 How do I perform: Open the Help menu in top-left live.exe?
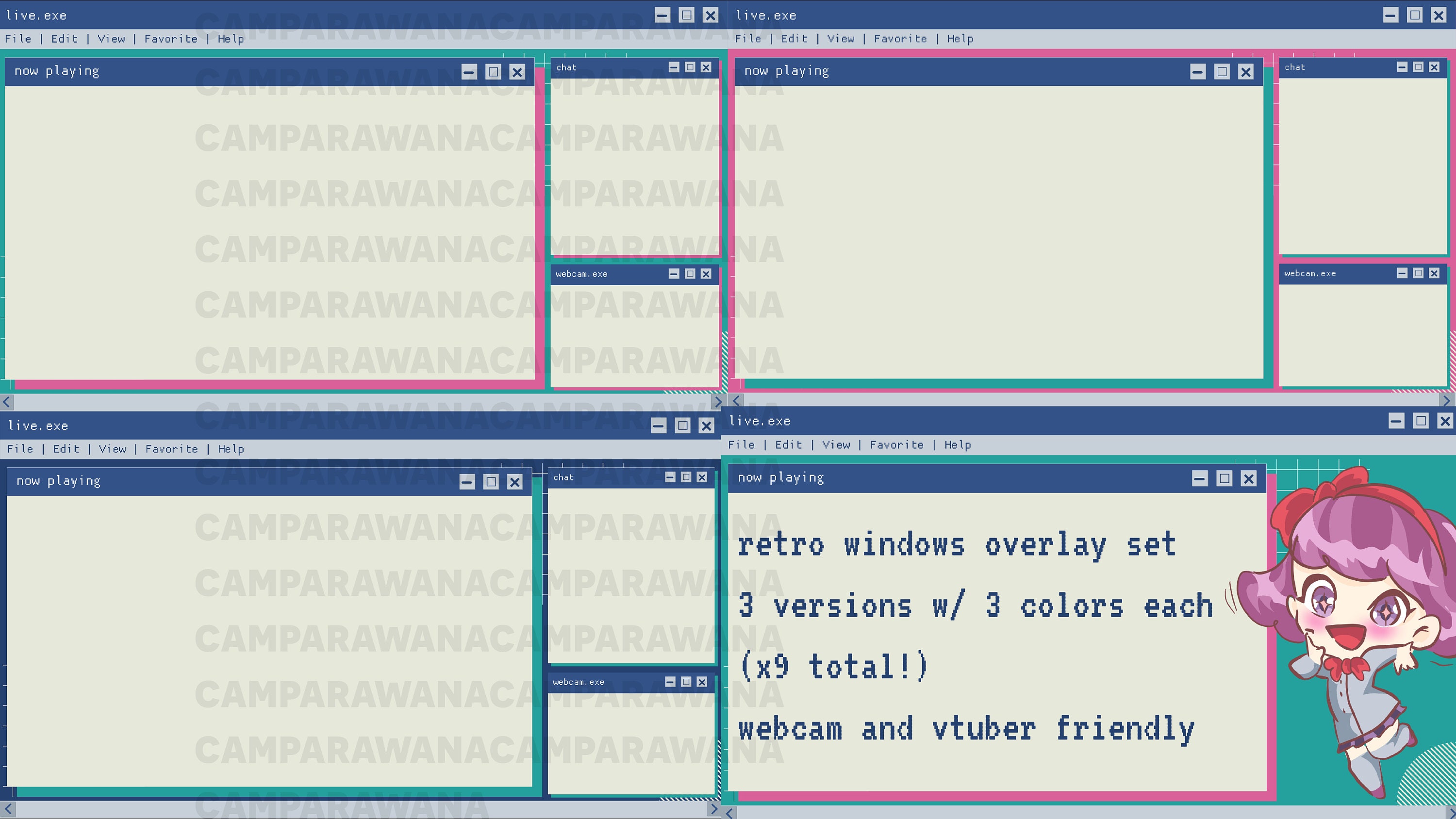pos(231,38)
